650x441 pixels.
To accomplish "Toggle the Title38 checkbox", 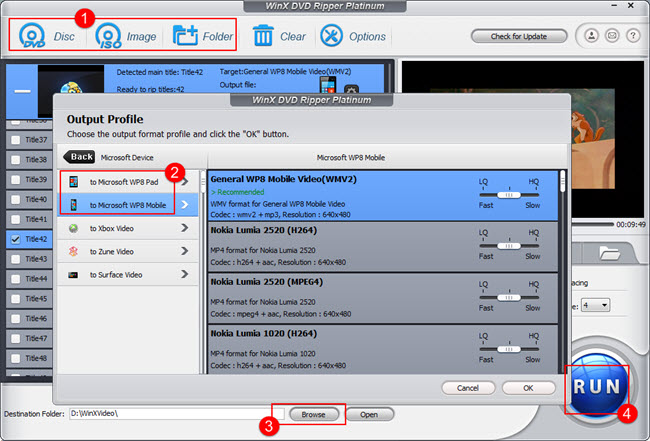I will [x=16, y=160].
